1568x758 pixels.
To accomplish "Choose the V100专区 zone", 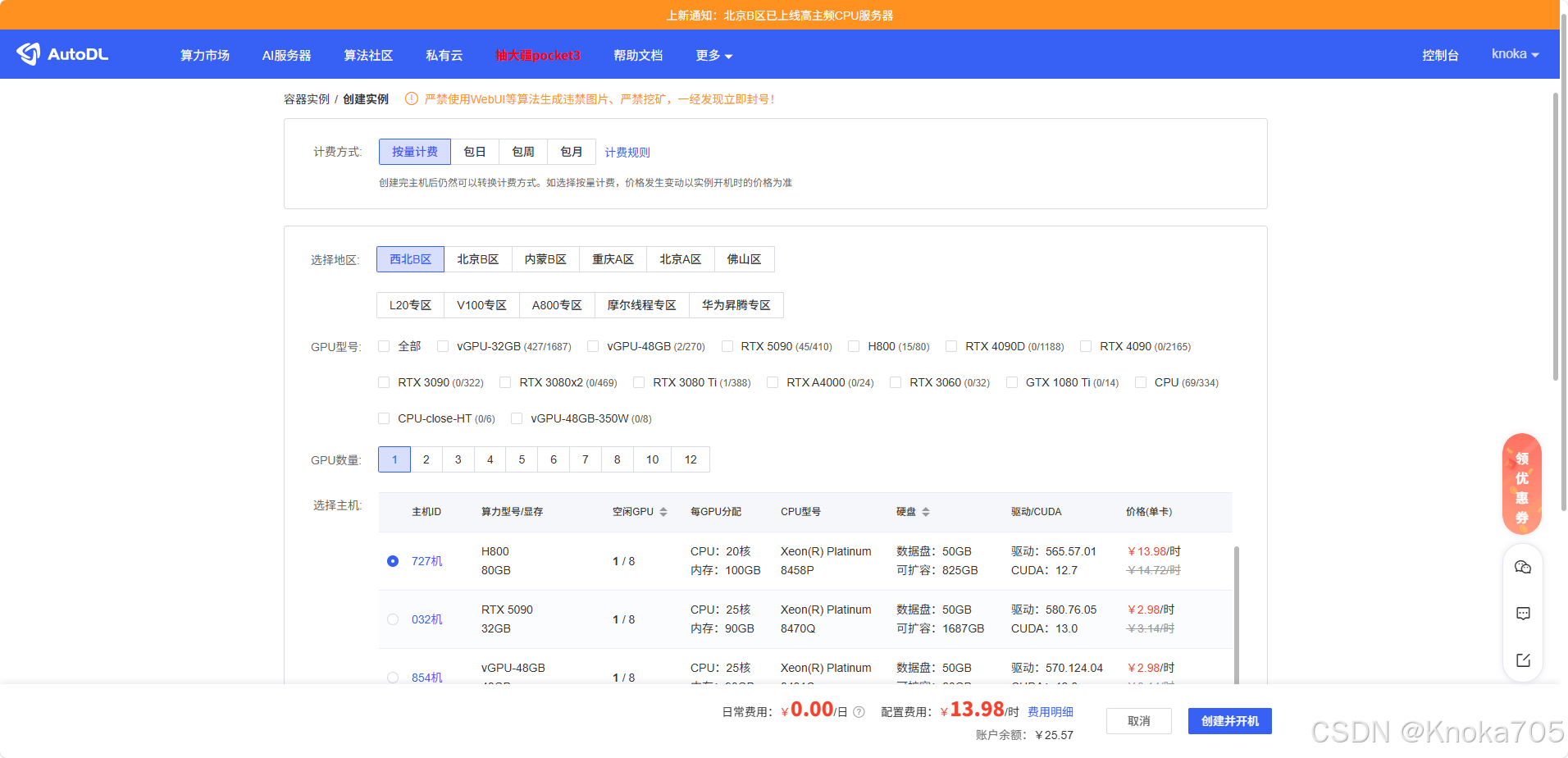I will pyautogui.click(x=482, y=305).
